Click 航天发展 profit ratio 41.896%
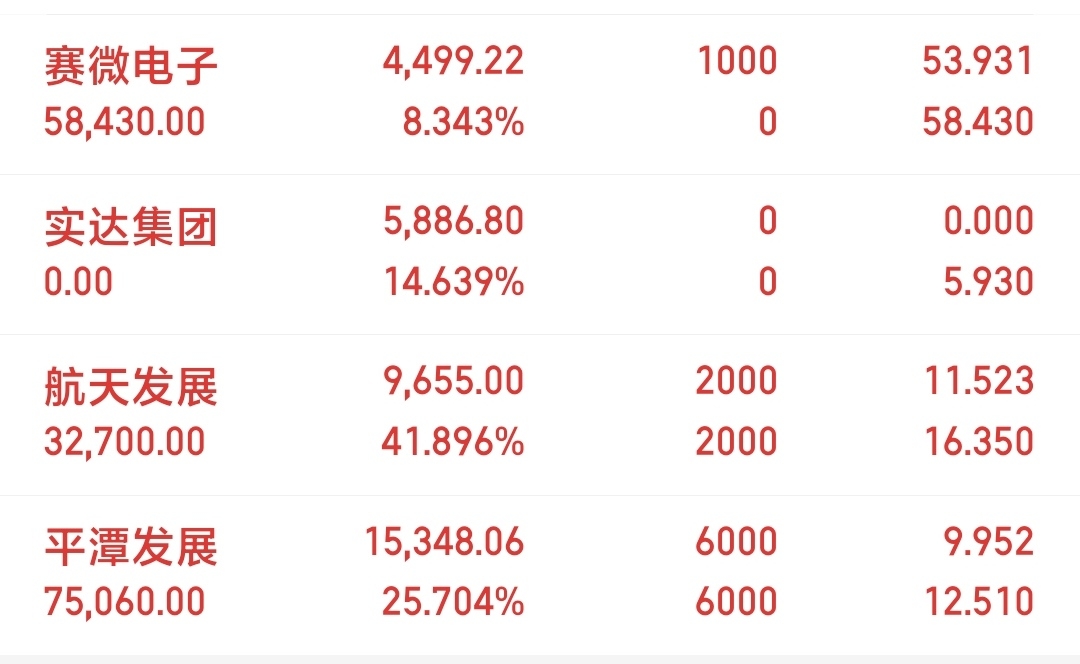The width and height of the screenshot is (1080, 664). (x=453, y=441)
